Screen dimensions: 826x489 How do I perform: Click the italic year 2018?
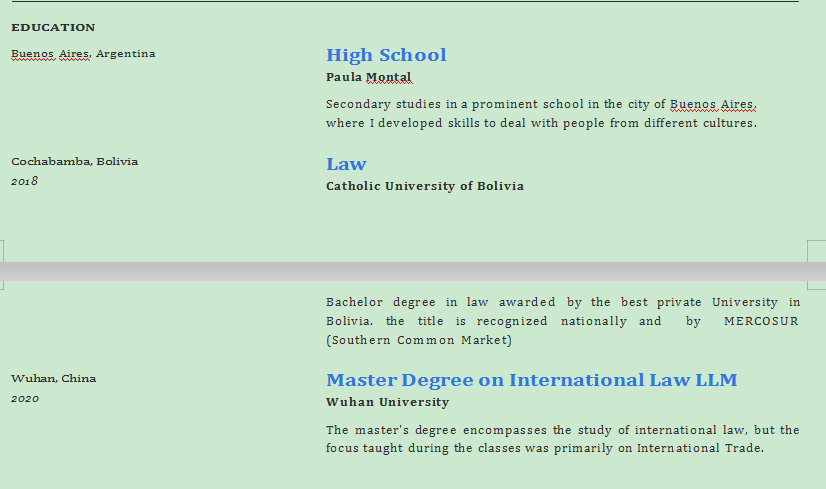(24, 182)
